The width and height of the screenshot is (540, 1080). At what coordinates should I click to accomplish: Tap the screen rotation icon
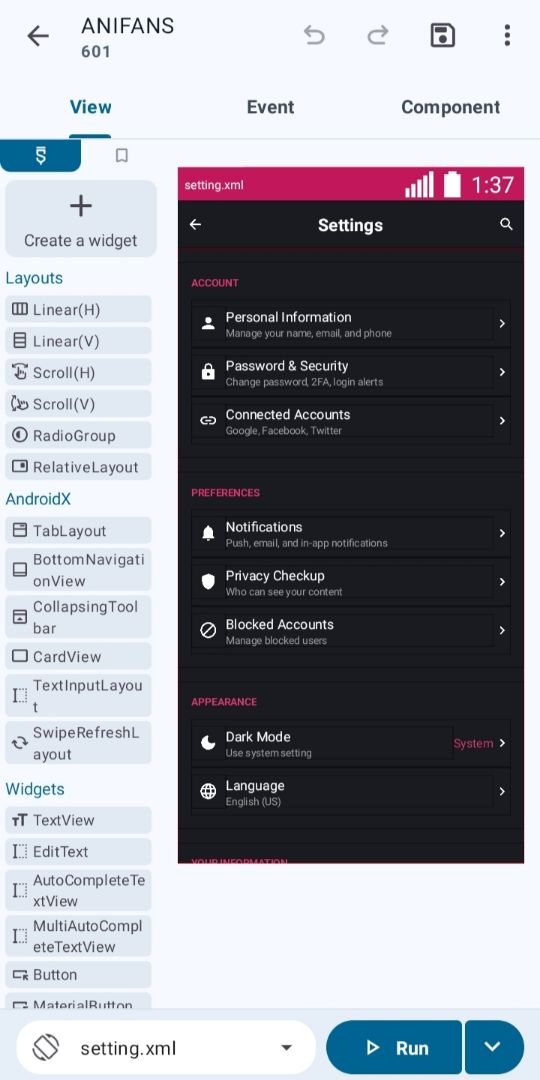46,1048
